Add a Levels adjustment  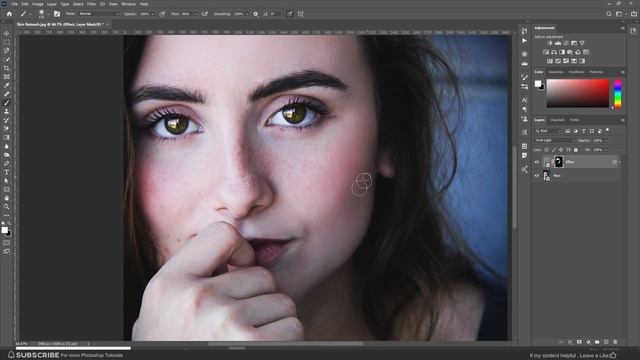click(x=558, y=43)
